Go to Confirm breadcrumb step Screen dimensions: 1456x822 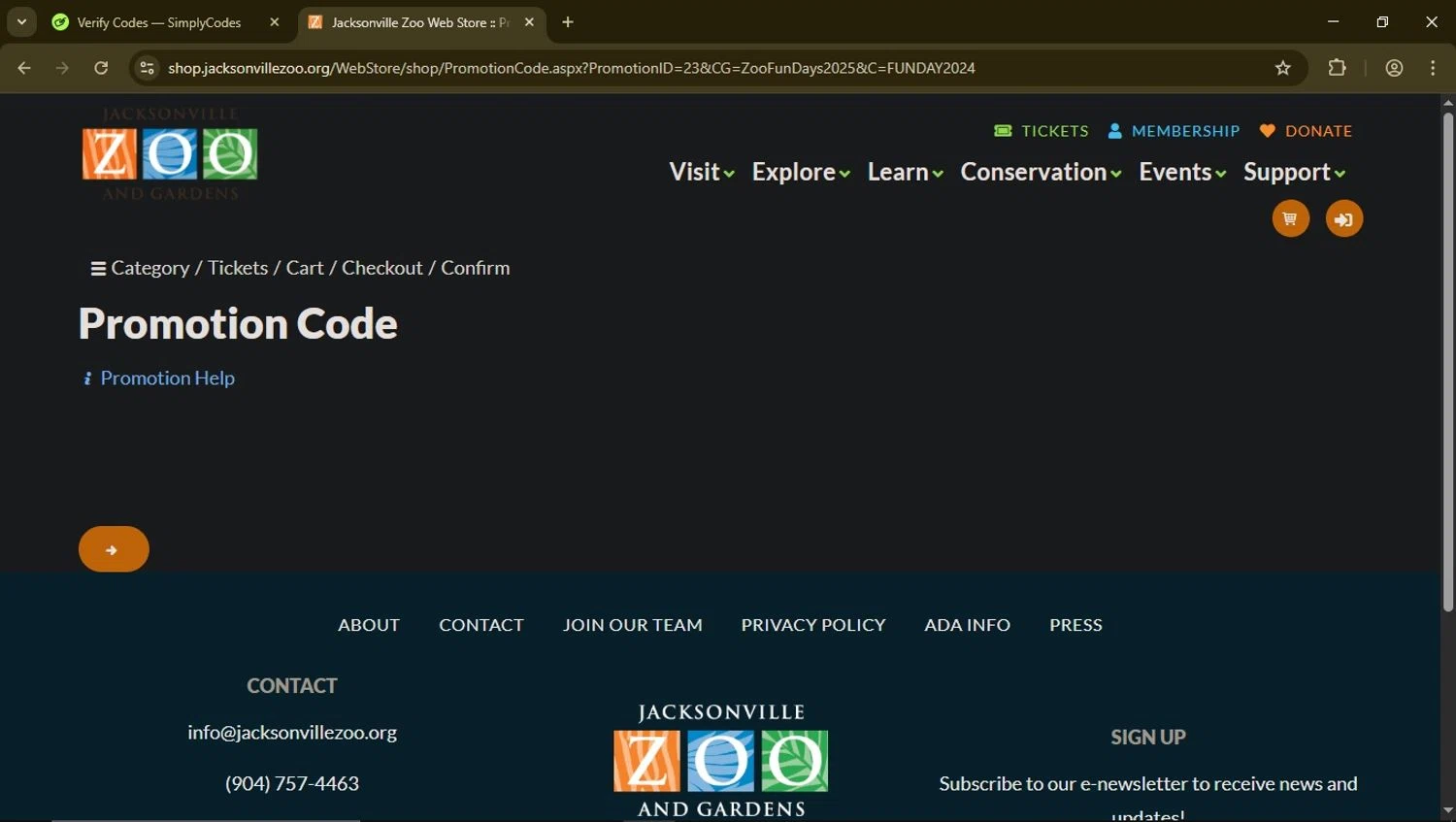476,268
